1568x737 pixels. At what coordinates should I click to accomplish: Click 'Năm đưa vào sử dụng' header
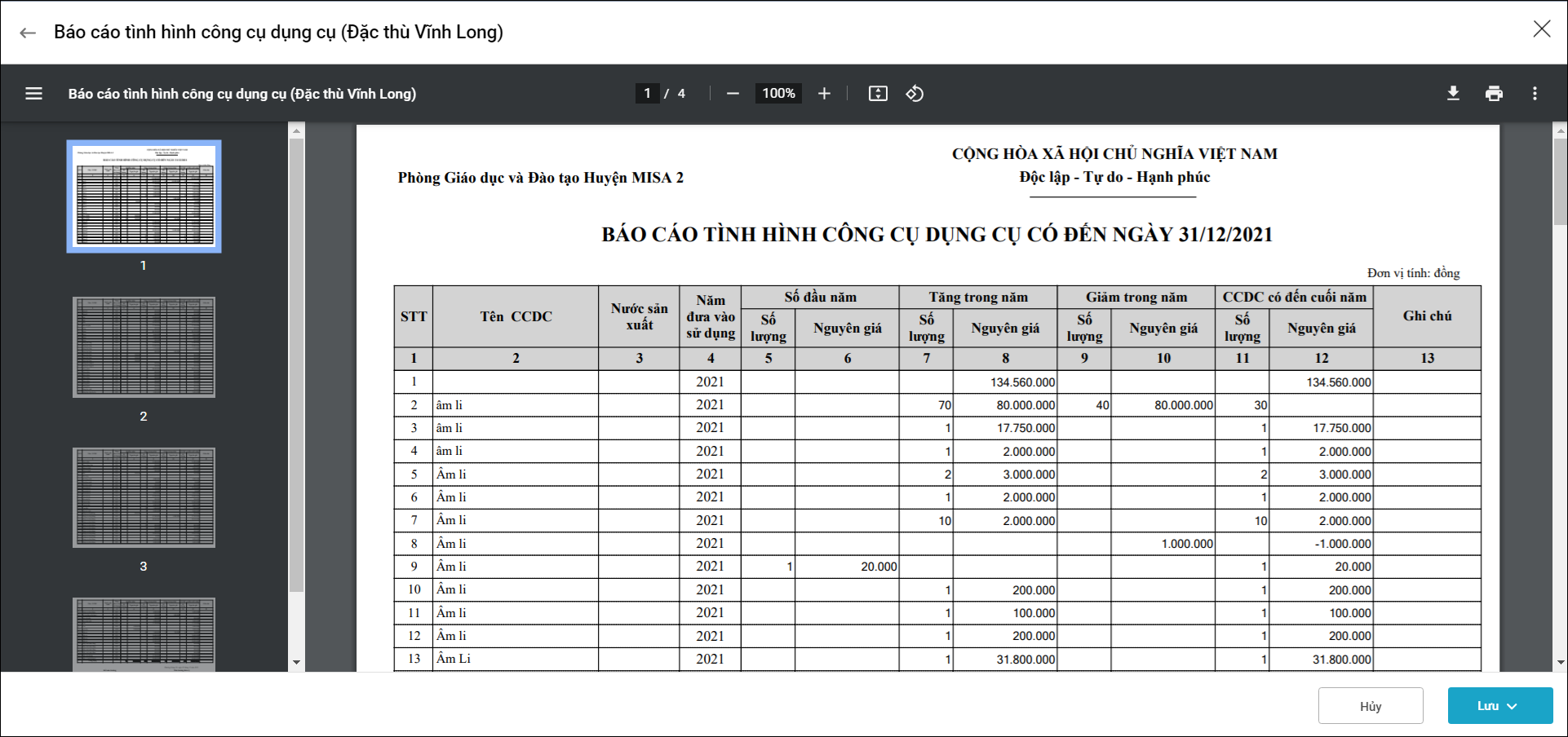tap(711, 316)
